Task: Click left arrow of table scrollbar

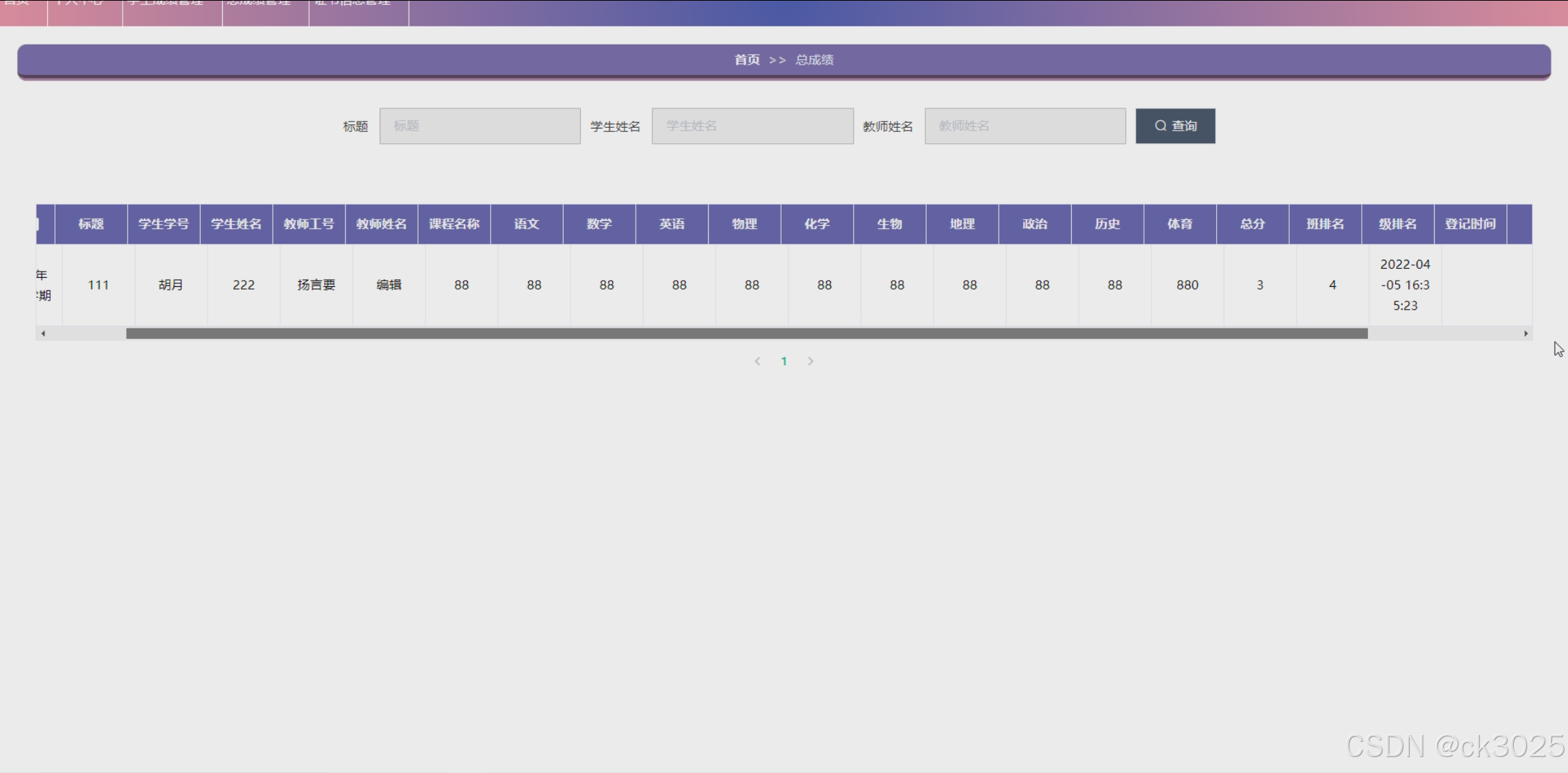Action: coord(43,333)
